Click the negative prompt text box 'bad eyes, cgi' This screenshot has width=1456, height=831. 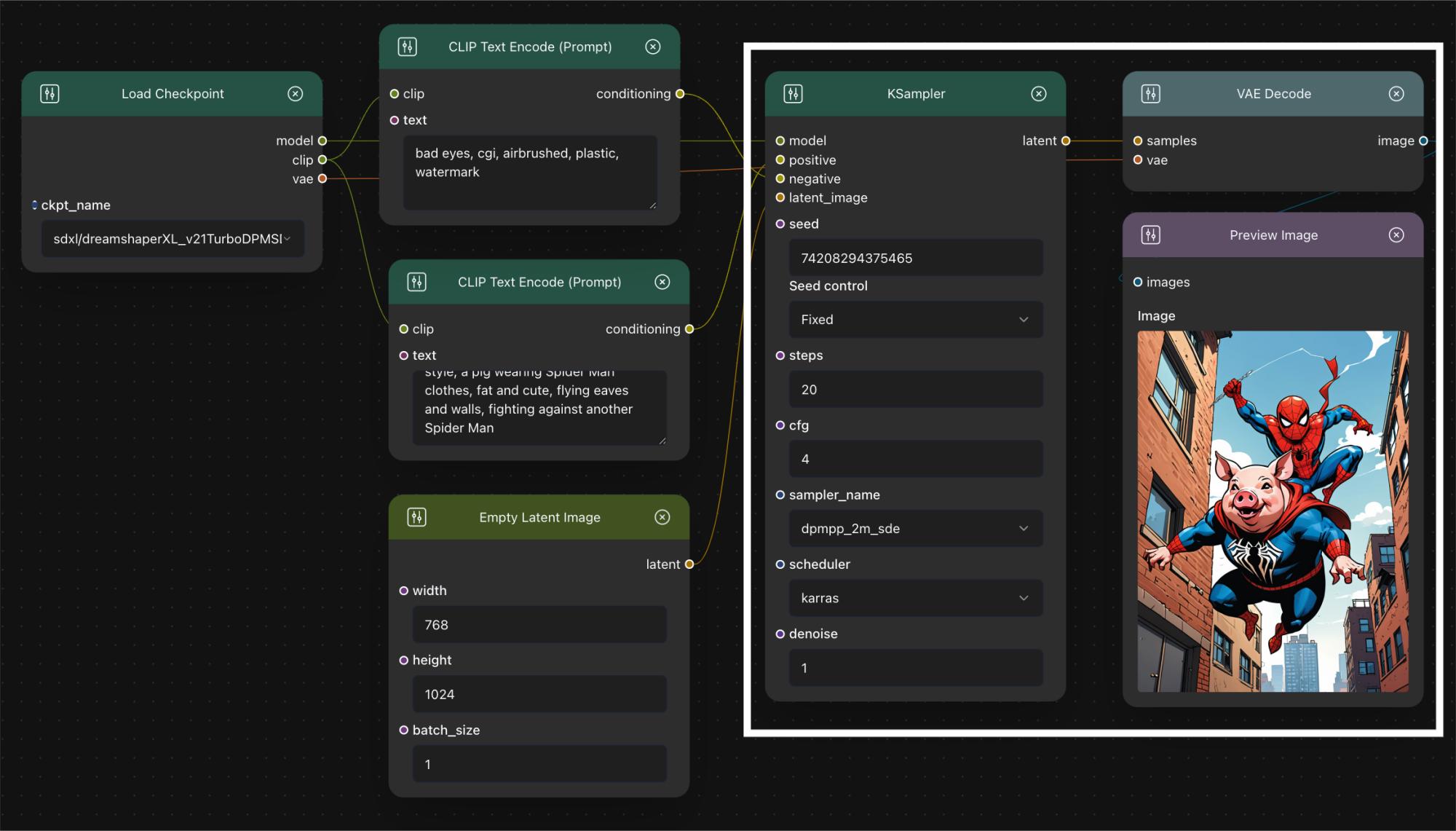click(x=530, y=173)
